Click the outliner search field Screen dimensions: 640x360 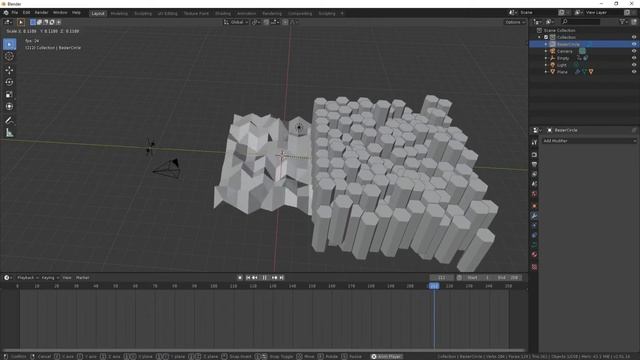pyautogui.click(x=580, y=22)
